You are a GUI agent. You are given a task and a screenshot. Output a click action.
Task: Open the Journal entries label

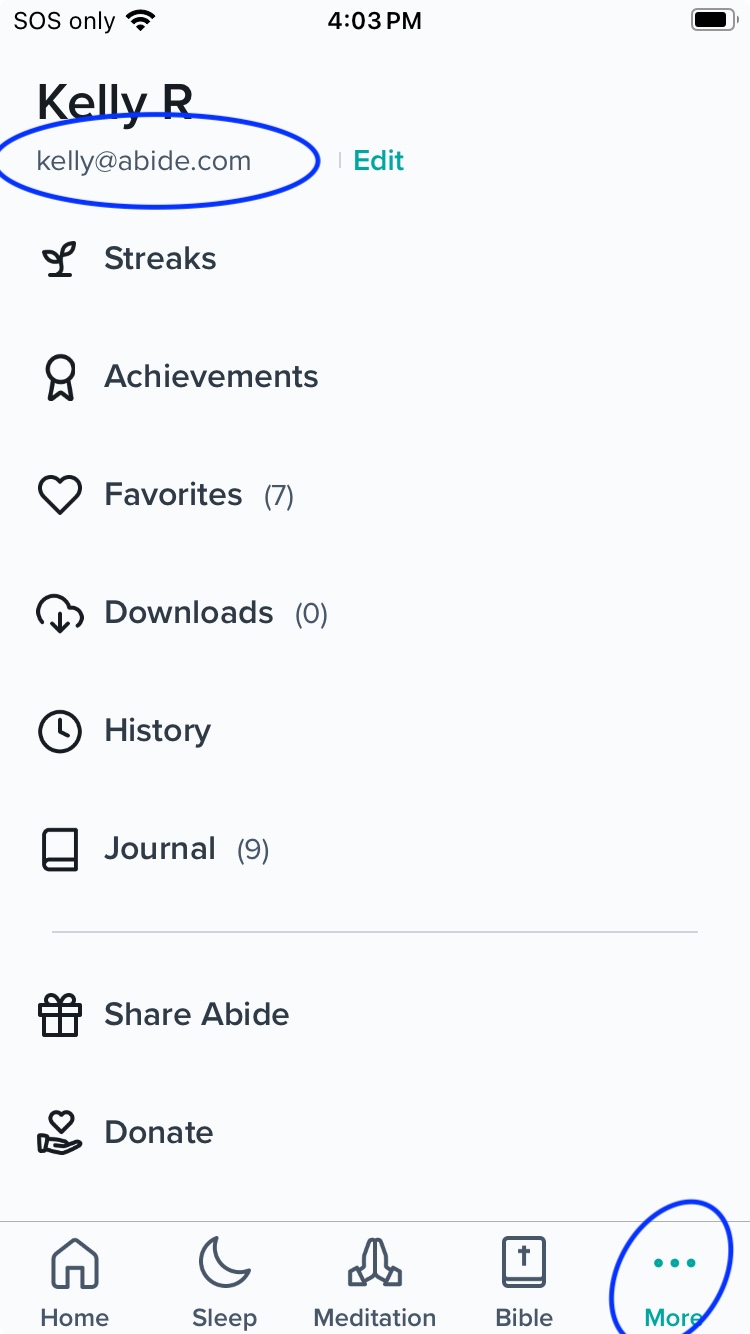(160, 849)
